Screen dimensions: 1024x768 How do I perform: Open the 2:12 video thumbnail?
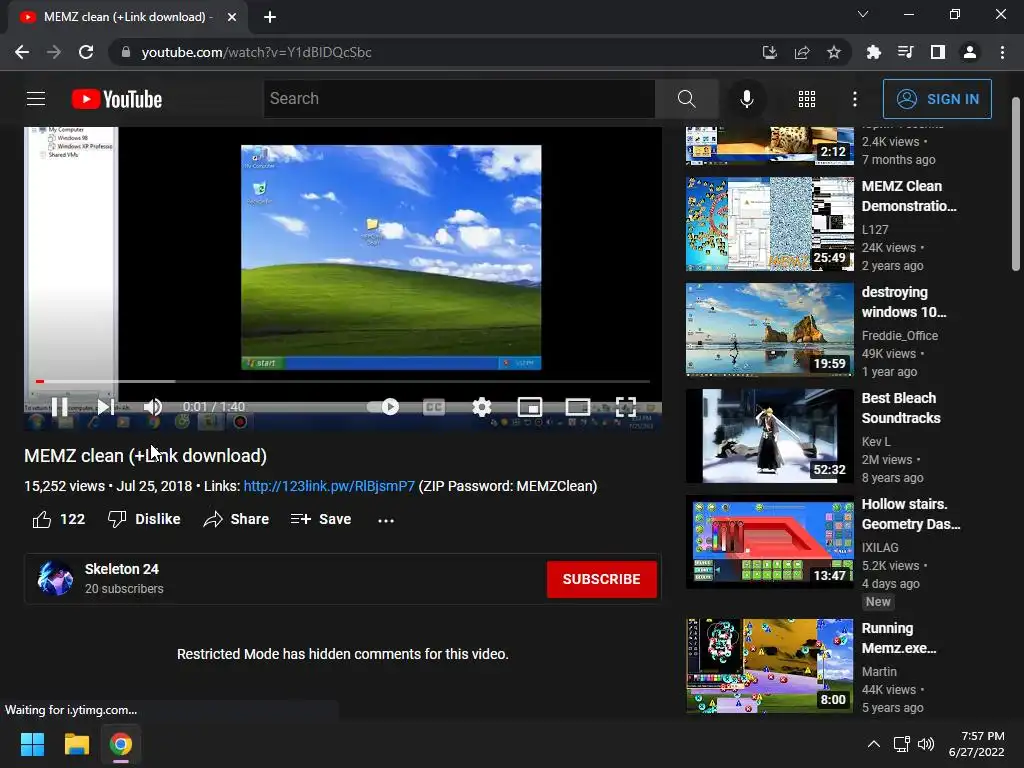(769, 145)
